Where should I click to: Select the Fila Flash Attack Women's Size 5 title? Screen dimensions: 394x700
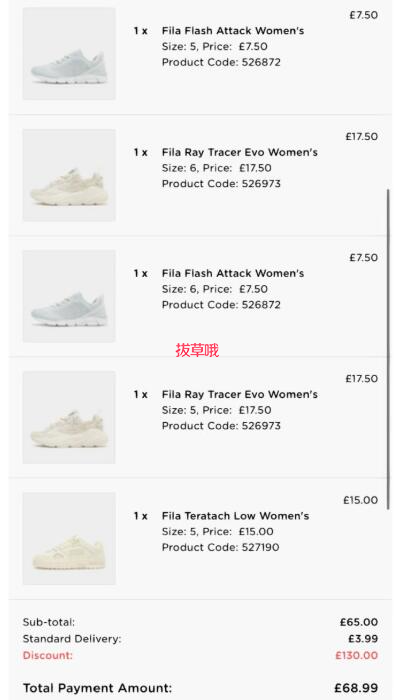pos(233,31)
